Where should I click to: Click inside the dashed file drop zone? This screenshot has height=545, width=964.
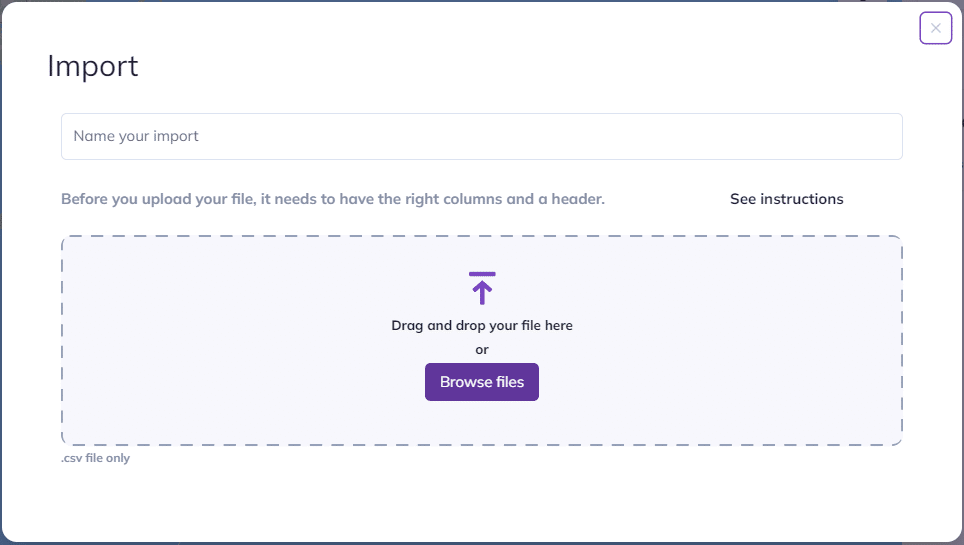click(x=481, y=340)
